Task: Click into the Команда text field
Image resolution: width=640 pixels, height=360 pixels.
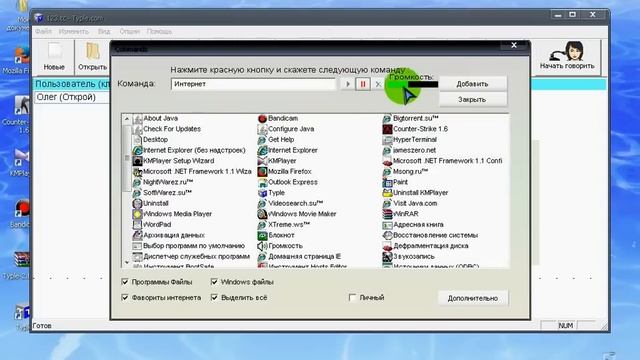Action: coord(253,84)
